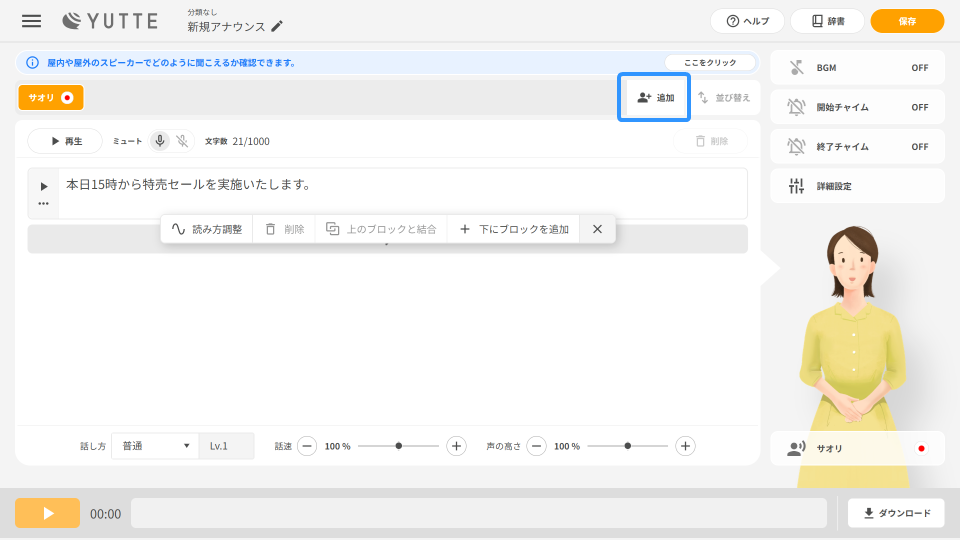Choose 読み方調整 from the block toolbar
Viewport: 960px width, 540px height.
[207, 229]
